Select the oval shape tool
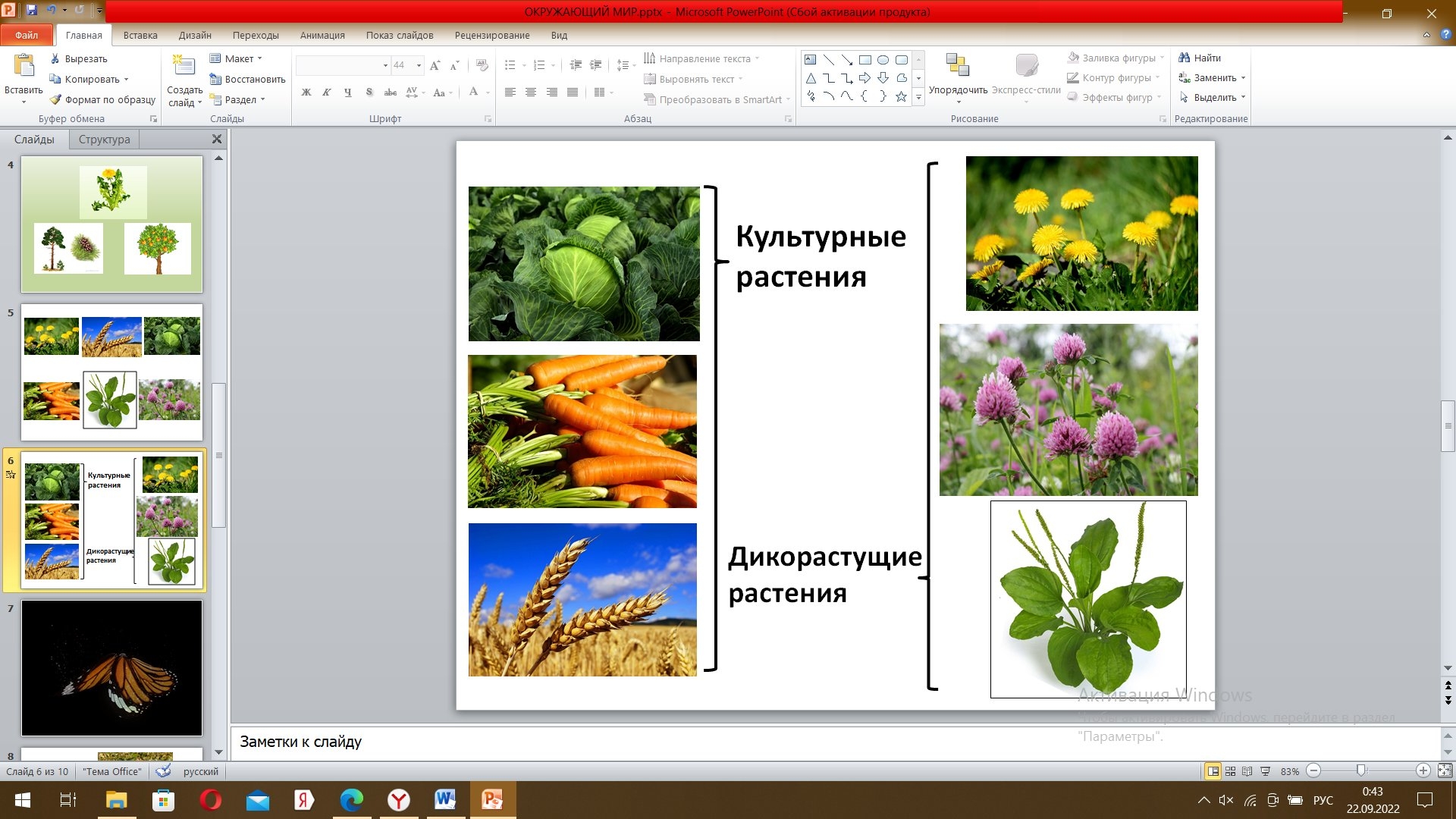The image size is (1456, 819). pyautogui.click(x=883, y=60)
